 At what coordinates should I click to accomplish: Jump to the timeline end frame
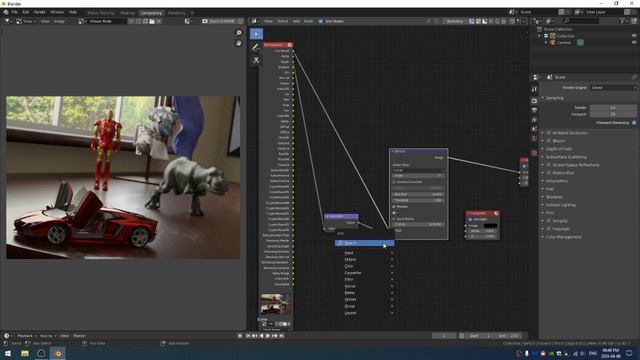pyautogui.click(x=281, y=336)
